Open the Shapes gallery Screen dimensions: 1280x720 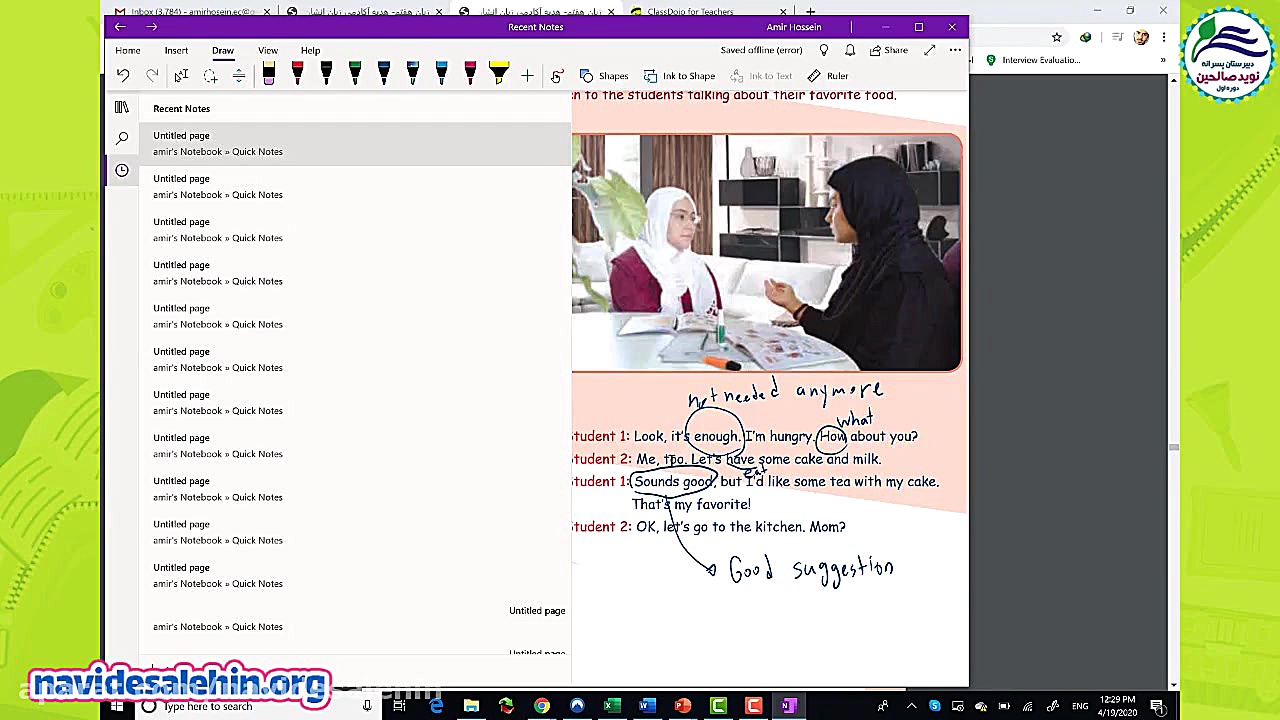coord(604,76)
